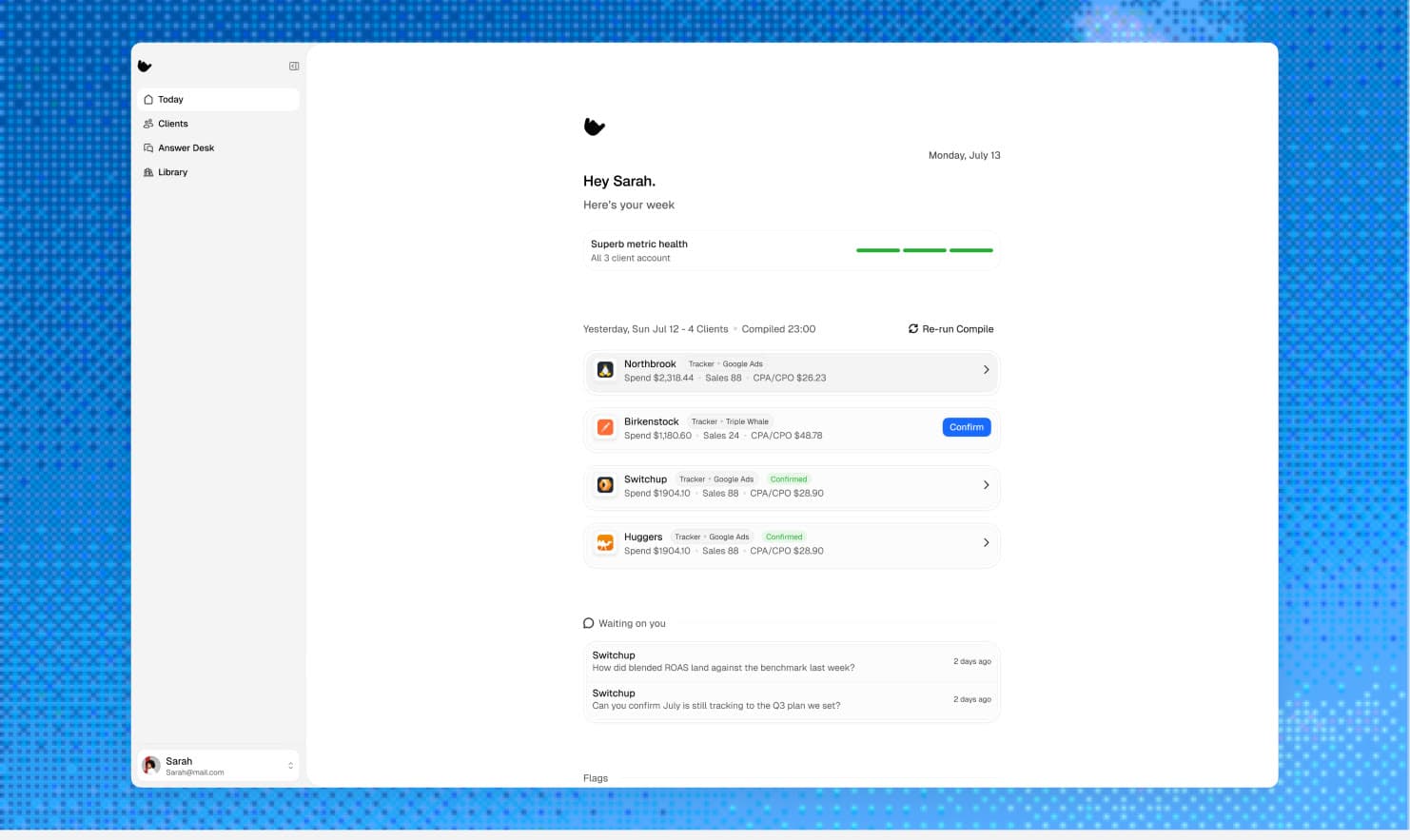Click the Birkenstock Tracker Triple Whale tag
Image resolution: width=1410 pixels, height=840 pixels.
point(730,421)
